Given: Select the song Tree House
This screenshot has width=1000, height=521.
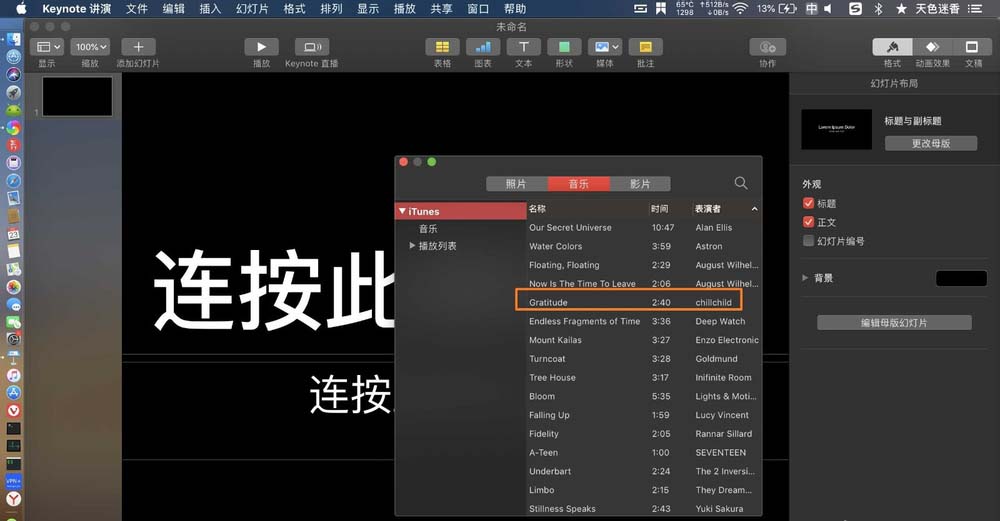Looking at the screenshot, I should pyautogui.click(x=644, y=378).
